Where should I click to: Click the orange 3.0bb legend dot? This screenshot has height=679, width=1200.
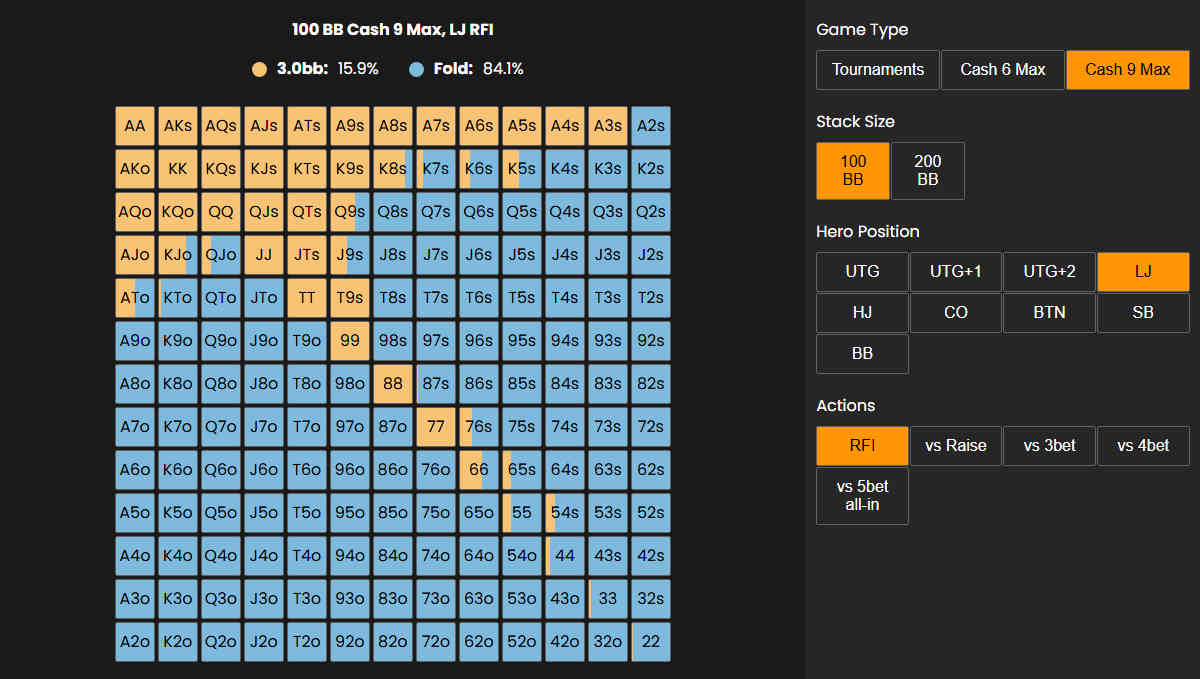260,69
